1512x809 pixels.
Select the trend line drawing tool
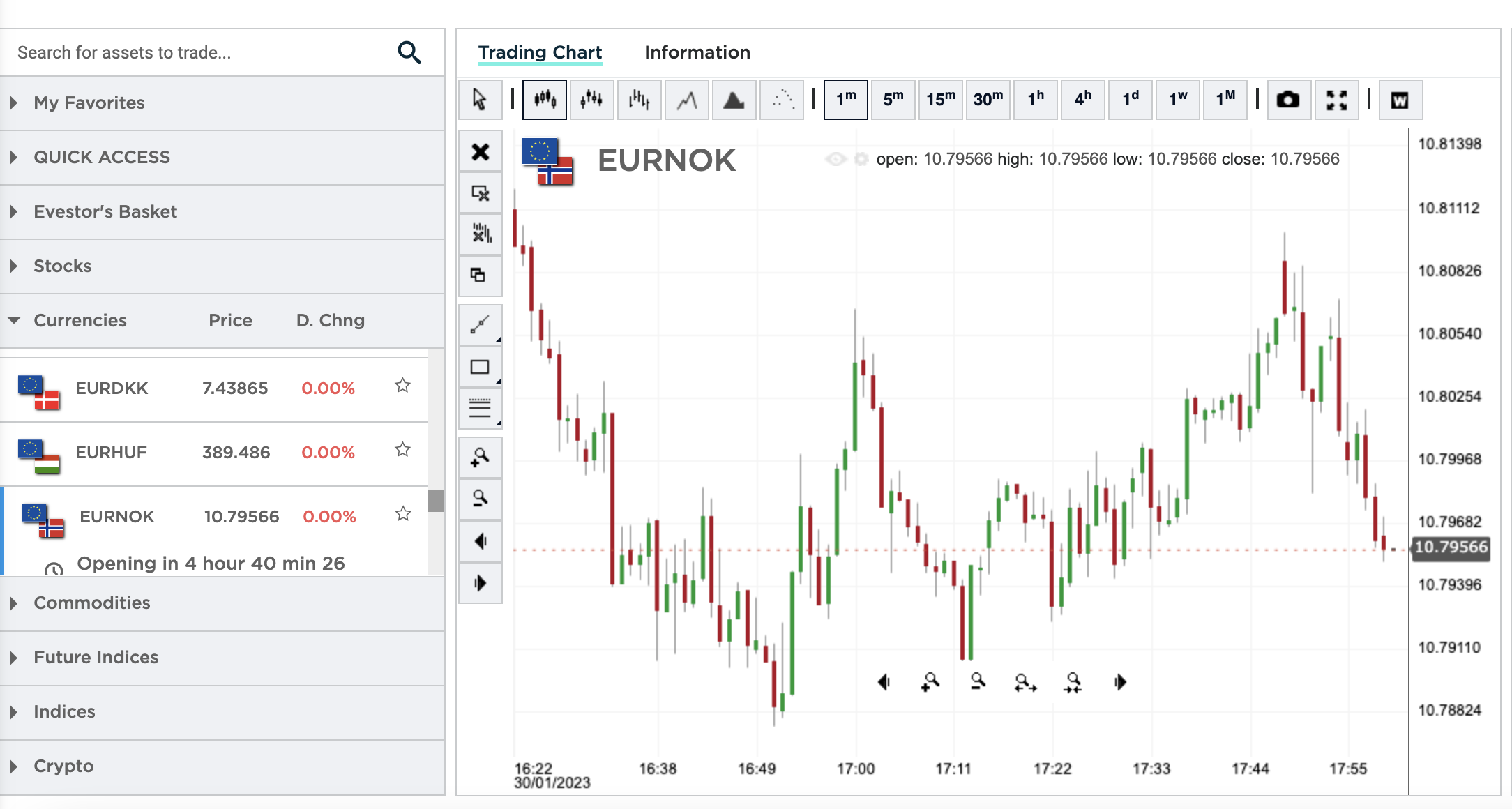coord(480,325)
